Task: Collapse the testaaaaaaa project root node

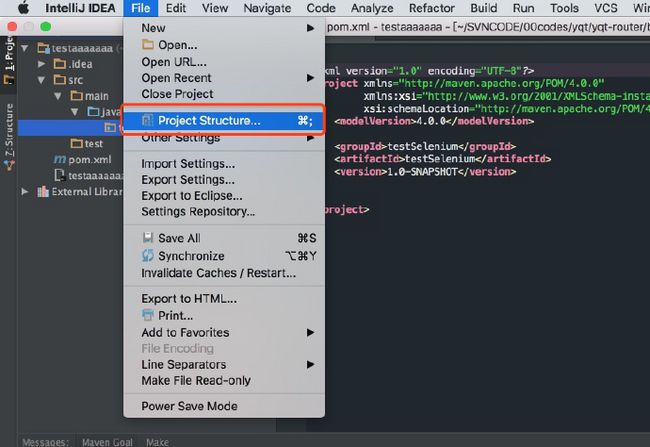Action: click(25, 48)
